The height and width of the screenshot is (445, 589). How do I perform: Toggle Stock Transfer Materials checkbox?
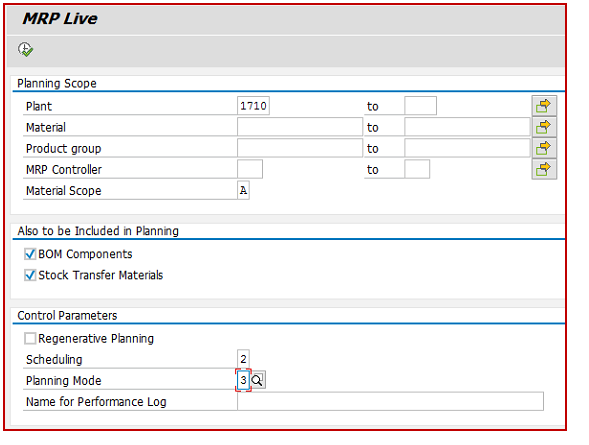(x=30, y=275)
